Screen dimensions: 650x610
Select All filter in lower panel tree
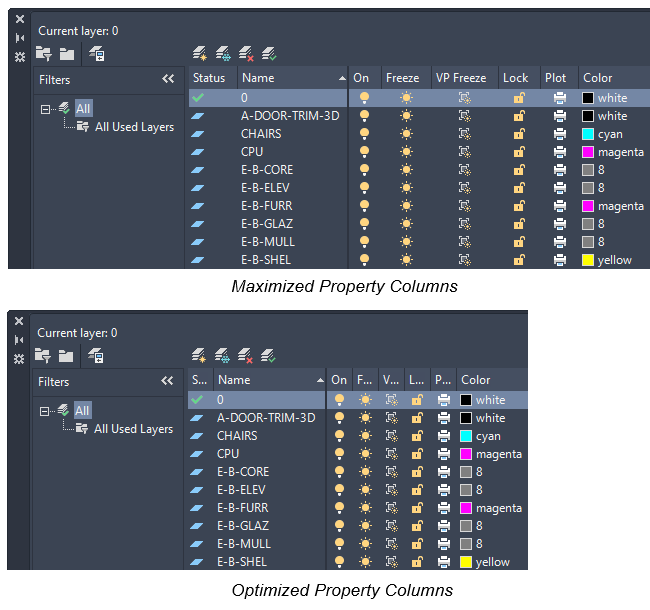pos(82,411)
